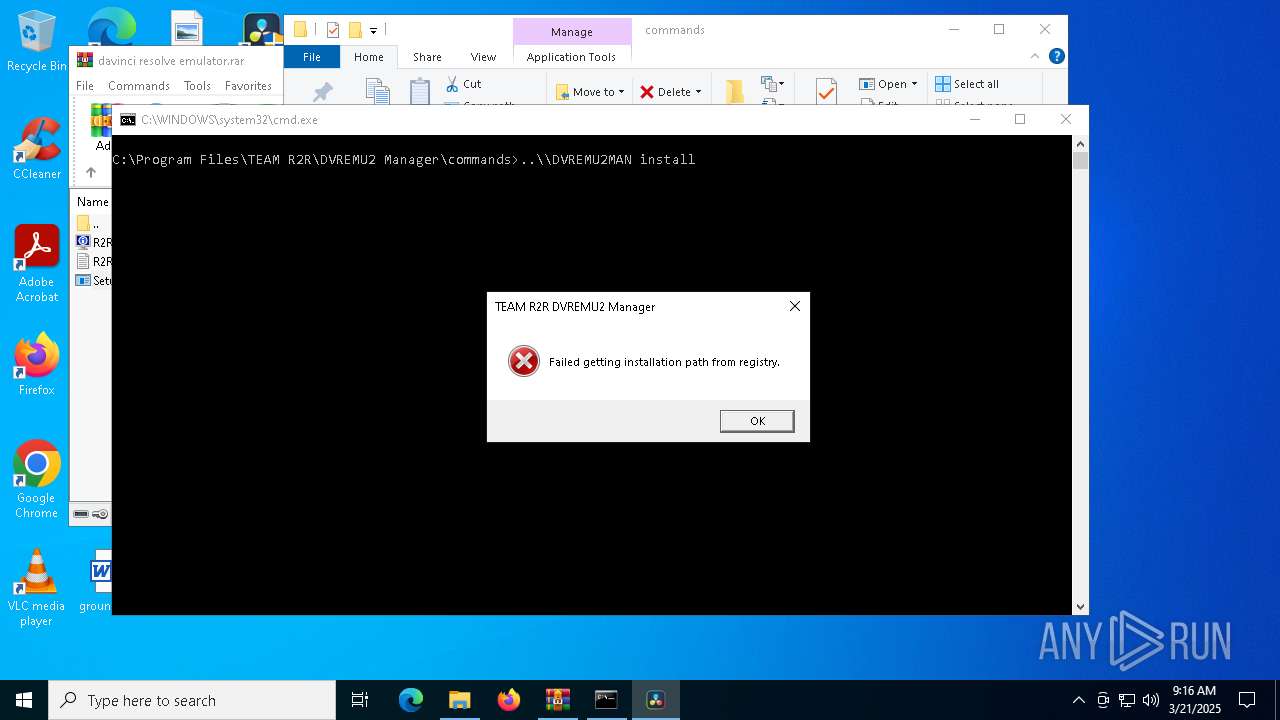Show hidden system tray icons
The image size is (1280, 720).
(1078, 700)
